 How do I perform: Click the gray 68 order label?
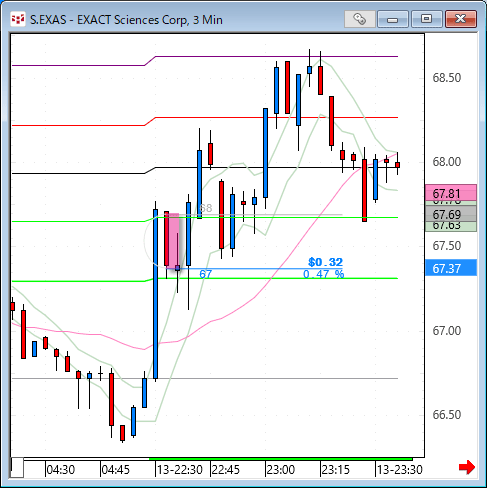click(205, 208)
